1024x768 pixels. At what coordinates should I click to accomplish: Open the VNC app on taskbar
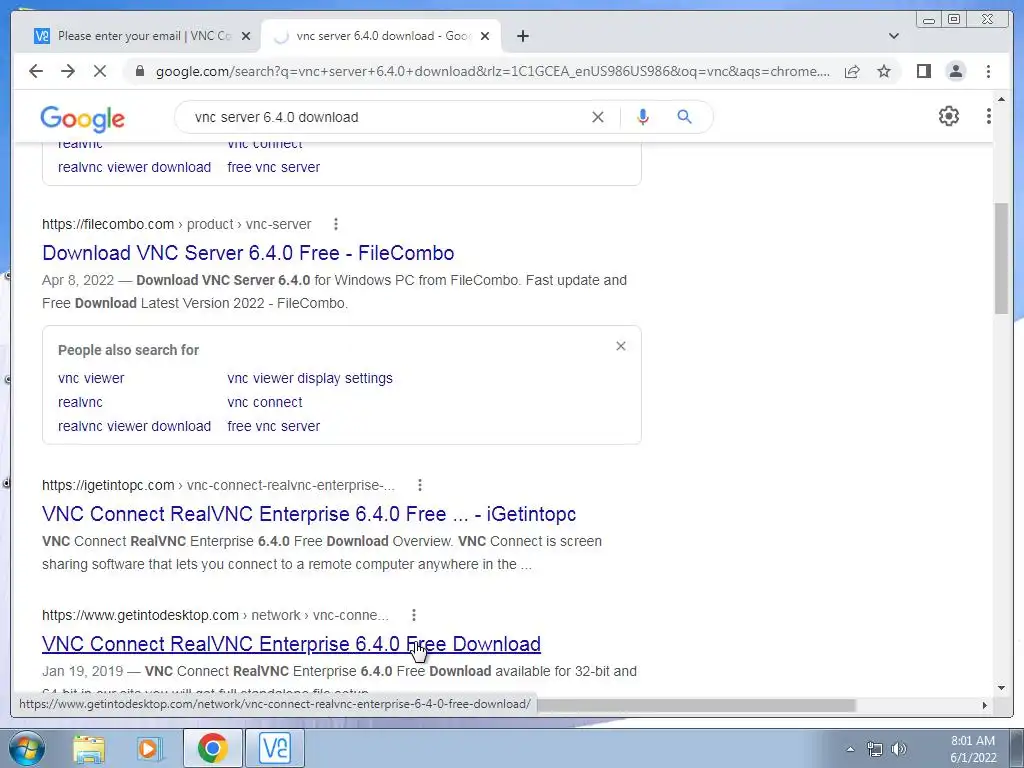click(x=274, y=748)
